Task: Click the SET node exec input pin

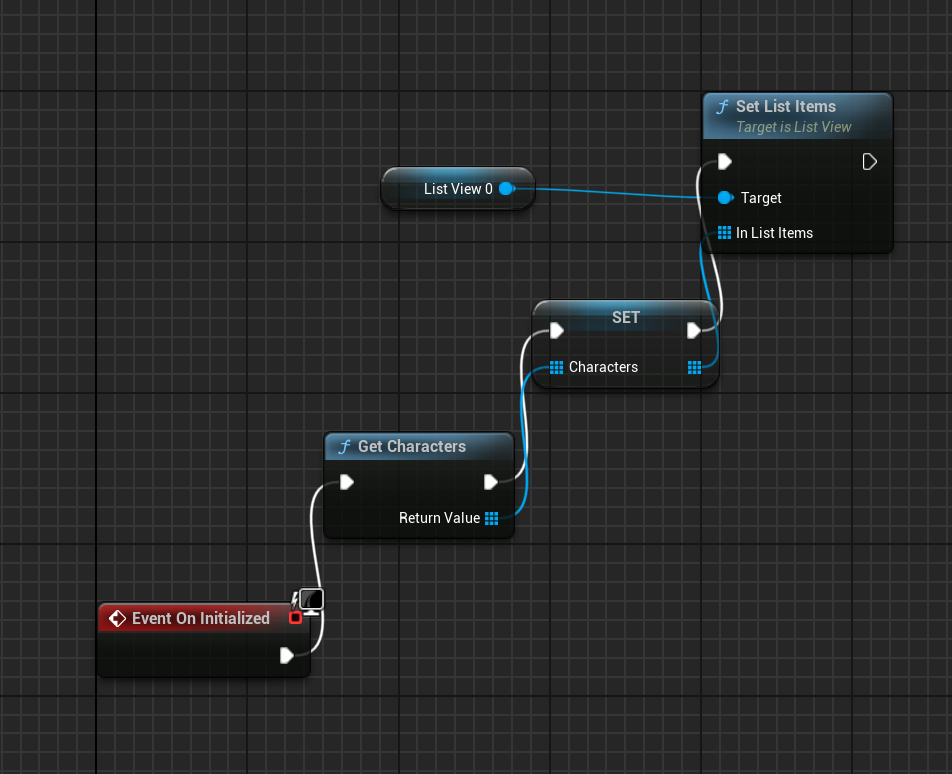Action: coord(556,331)
